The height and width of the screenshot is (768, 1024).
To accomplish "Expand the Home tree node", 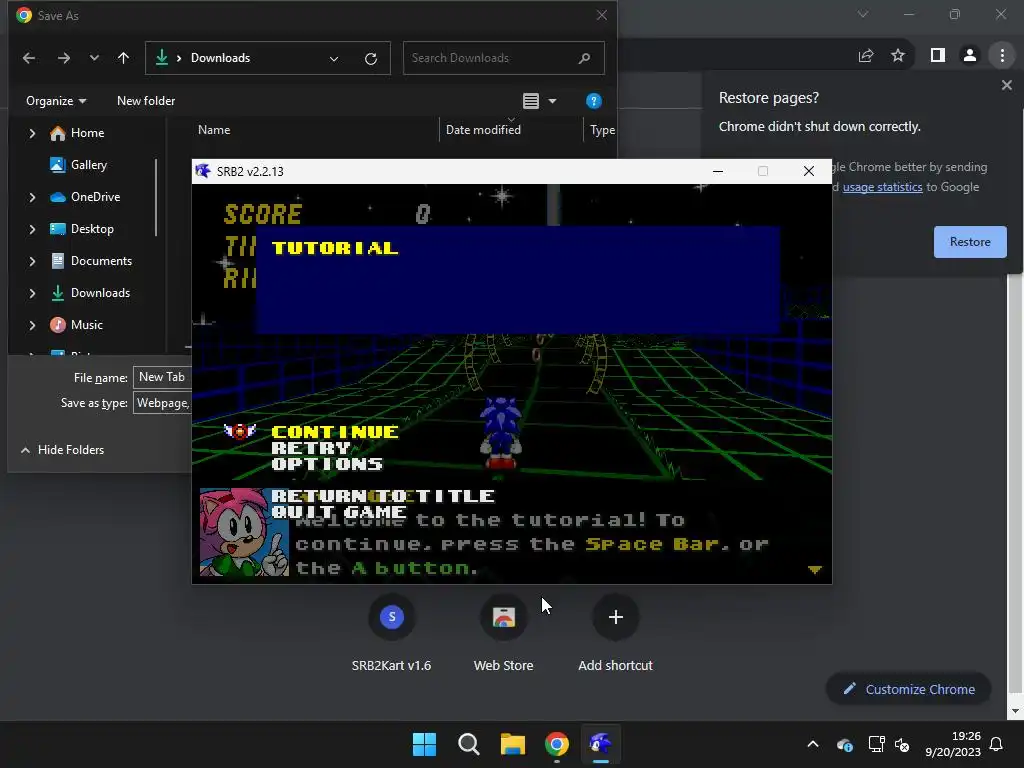I will pos(32,133).
